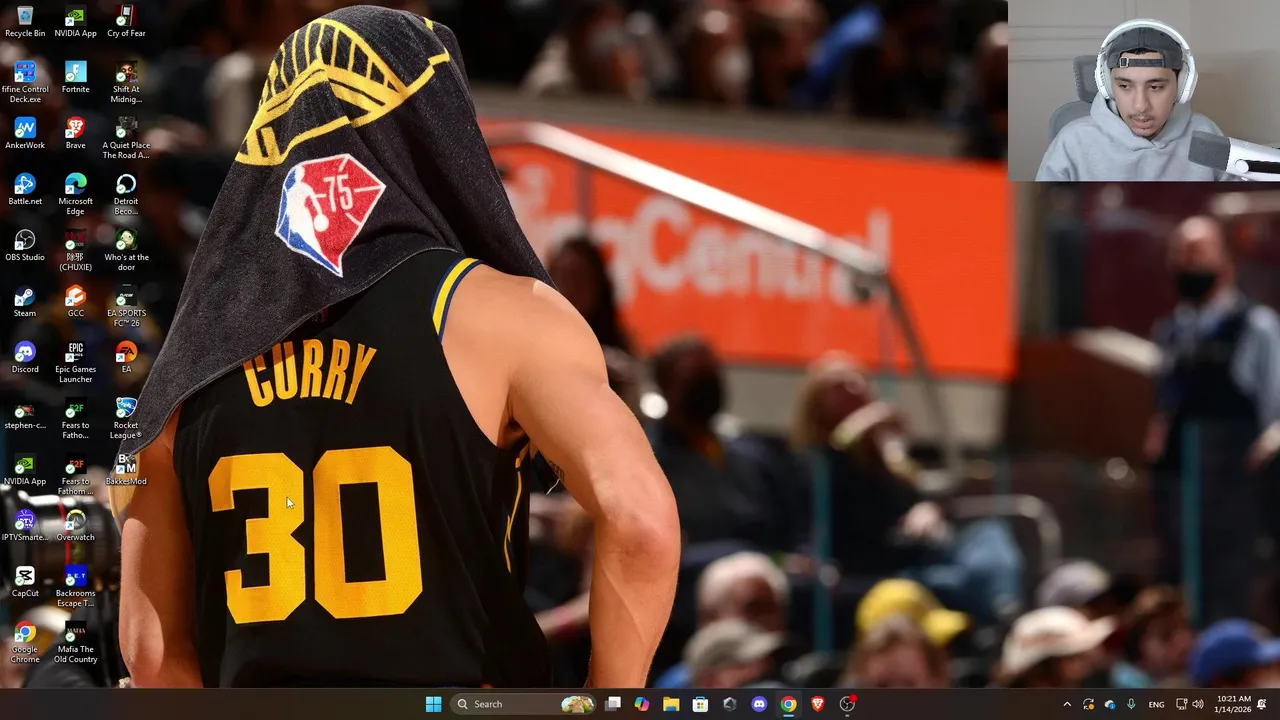Click the taskbar Search box
Viewport: 1280px width, 720px height.
pos(524,704)
